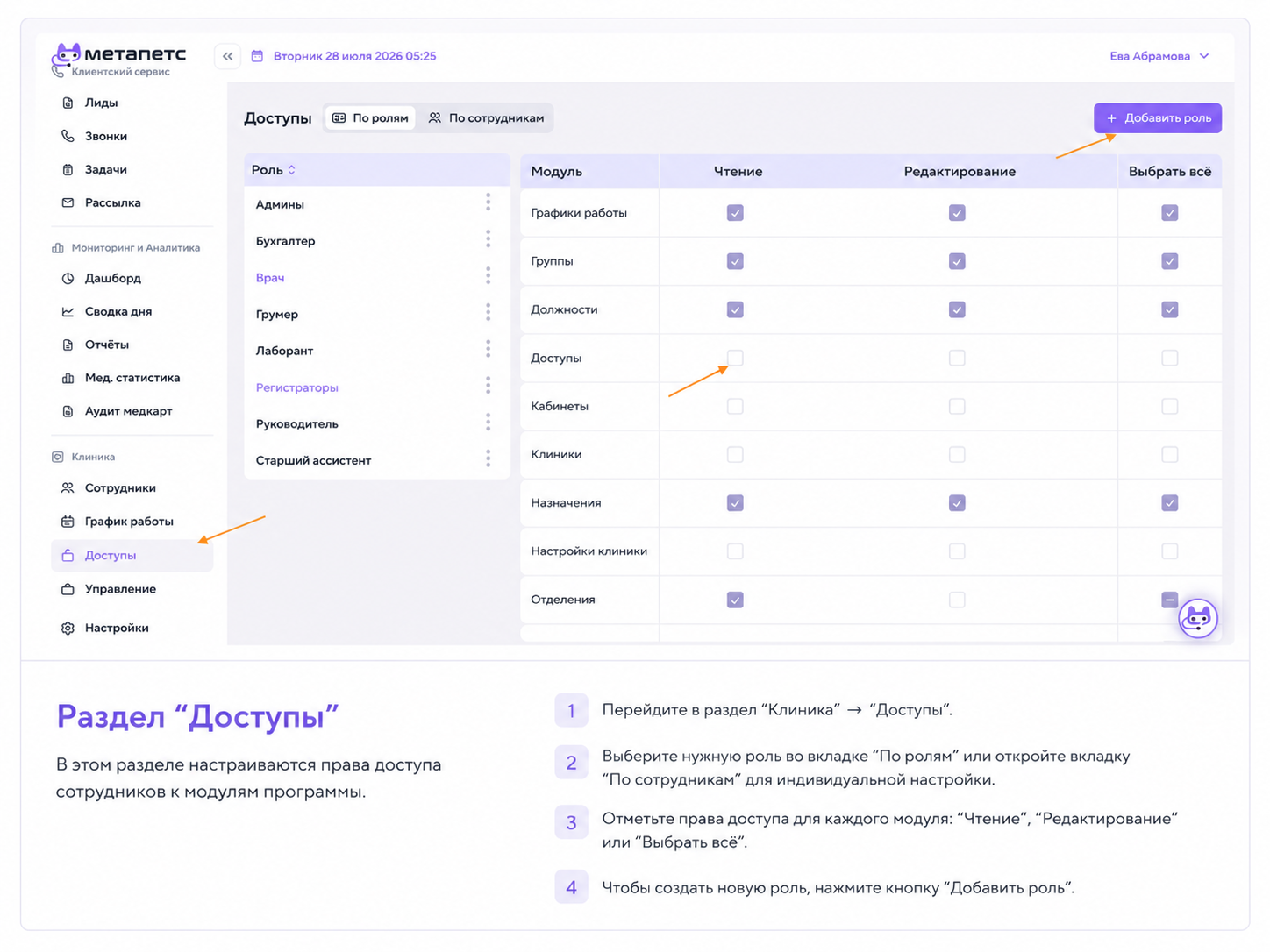The width and height of the screenshot is (1270, 952).
Task: Enable Чтение for Настройки клиники
Action: click(x=735, y=551)
